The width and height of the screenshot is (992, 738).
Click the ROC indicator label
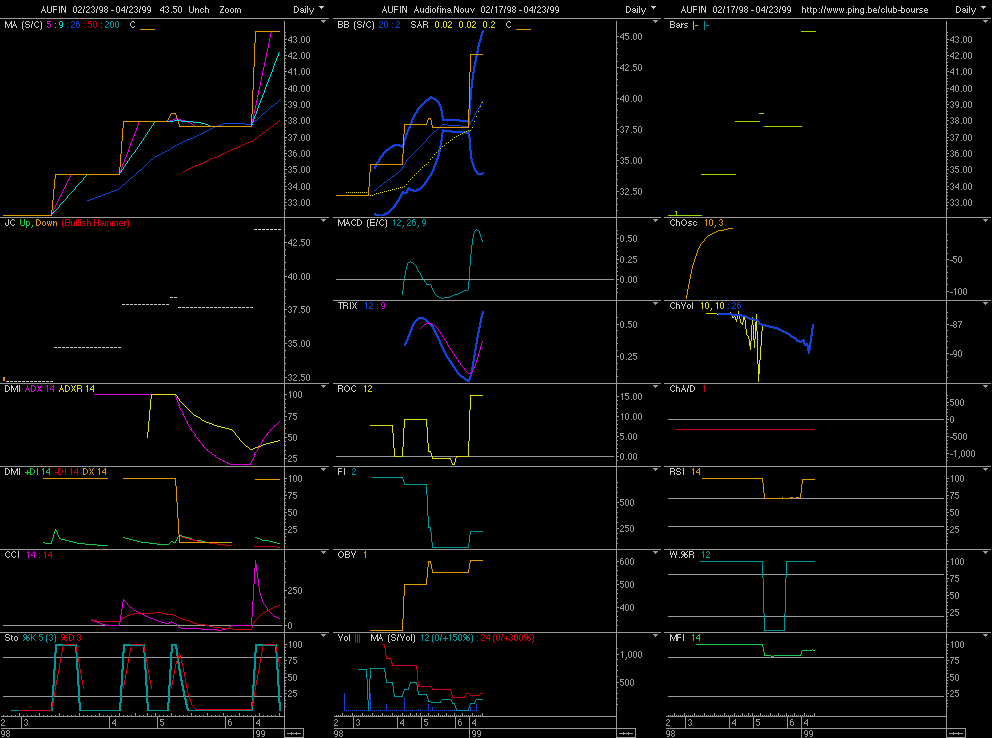click(347, 388)
